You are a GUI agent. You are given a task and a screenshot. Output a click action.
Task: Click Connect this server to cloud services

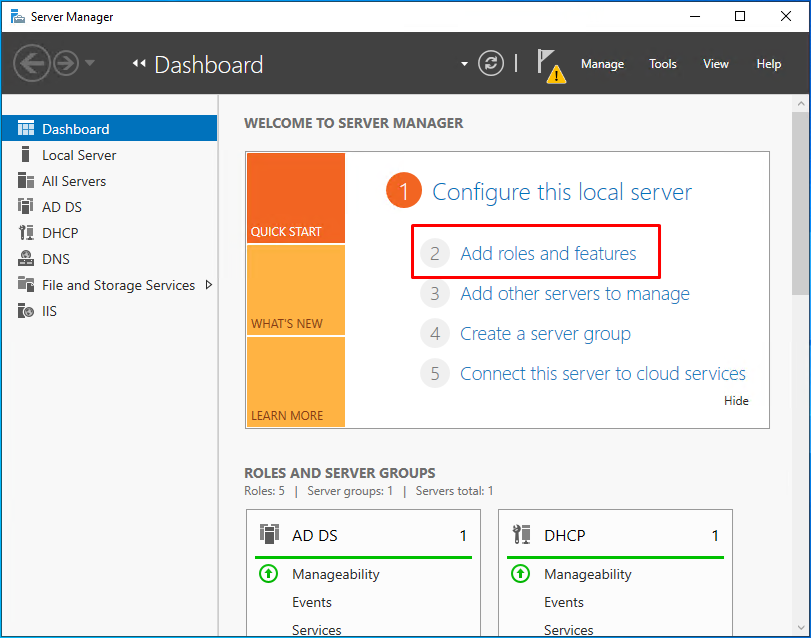pyautogui.click(x=603, y=374)
